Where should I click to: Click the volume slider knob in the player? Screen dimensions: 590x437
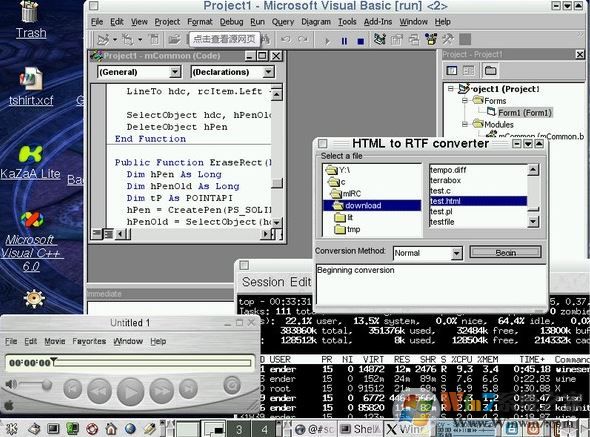point(47,384)
